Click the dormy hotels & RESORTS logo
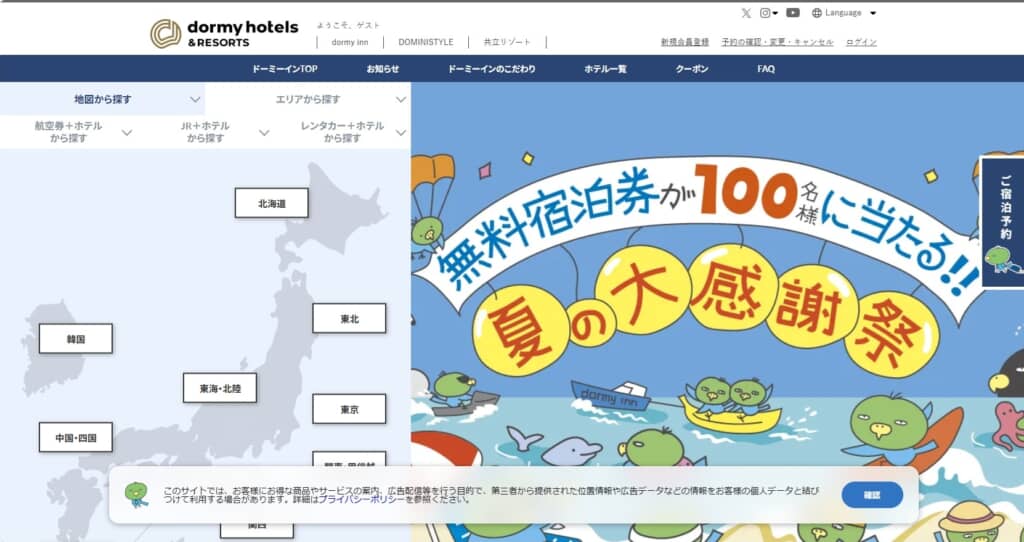Screen dimensions: 1024x542 [224, 33]
